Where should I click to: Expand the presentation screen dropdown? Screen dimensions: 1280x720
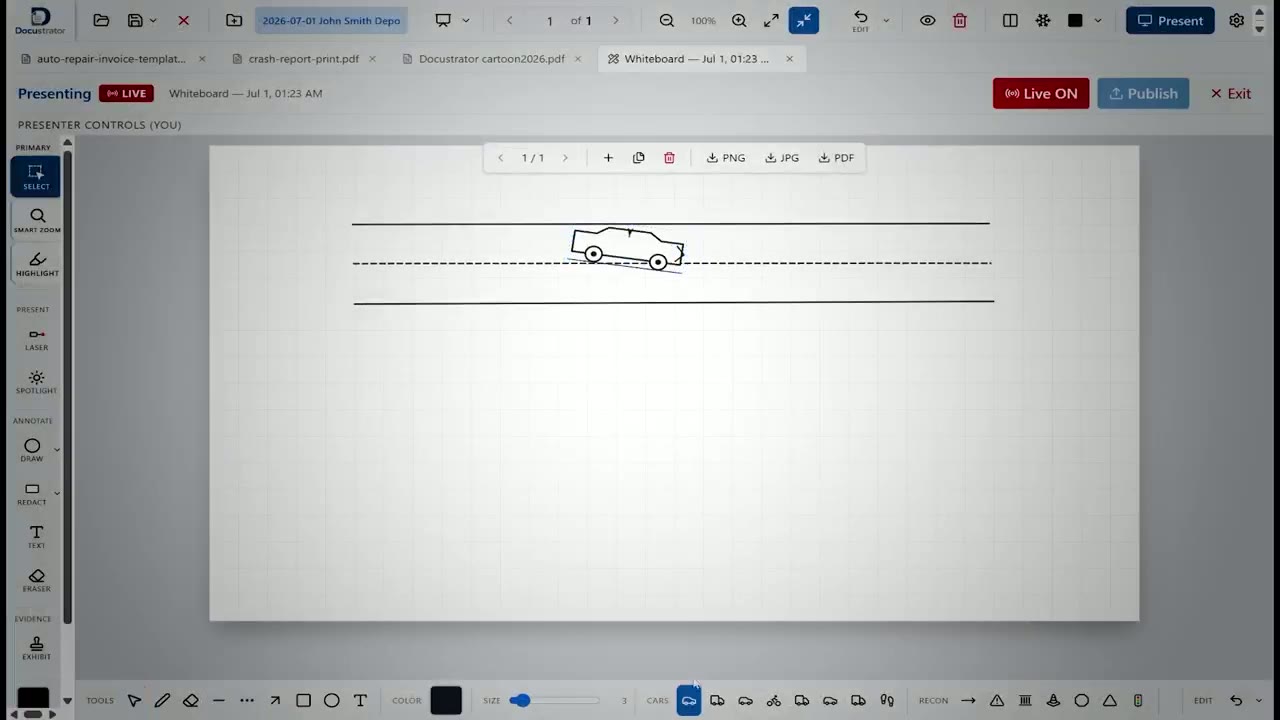(x=466, y=21)
